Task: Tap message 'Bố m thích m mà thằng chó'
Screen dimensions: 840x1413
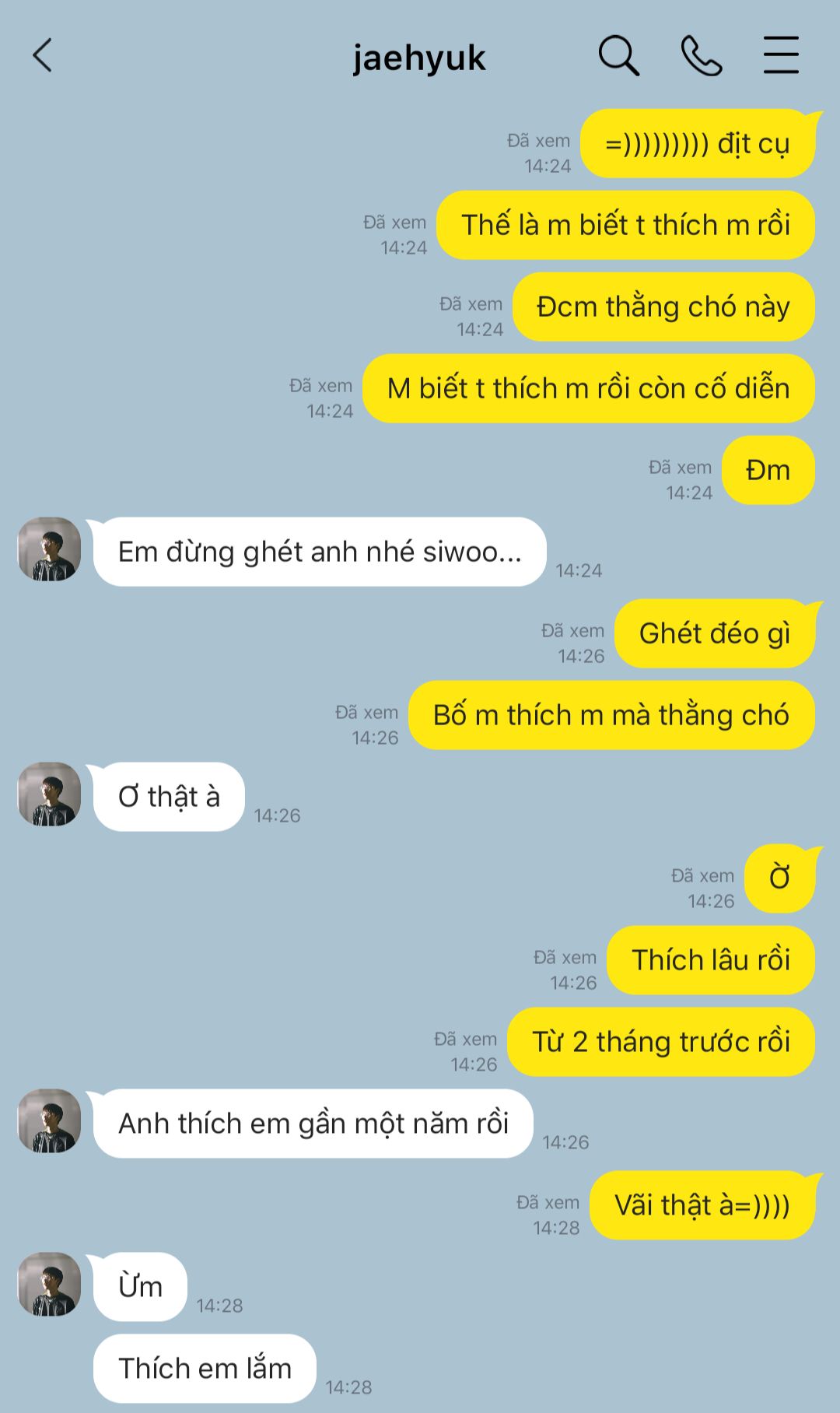Action: [x=611, y=715]
